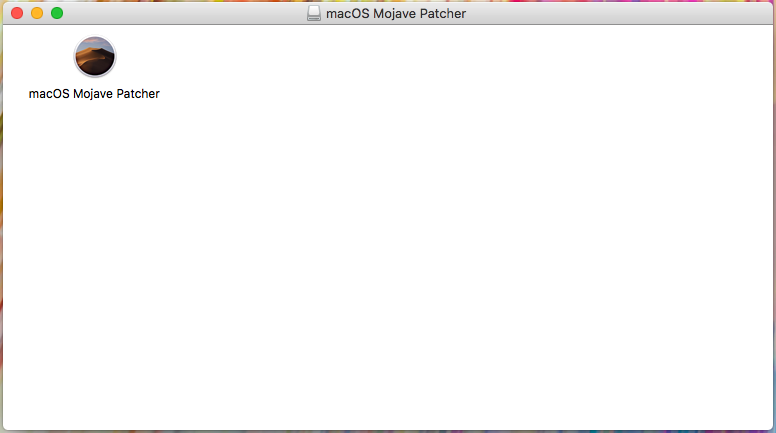The image size is (776, 433).
Task: Minimize window using the yellow button
Action: pos(37,13)
